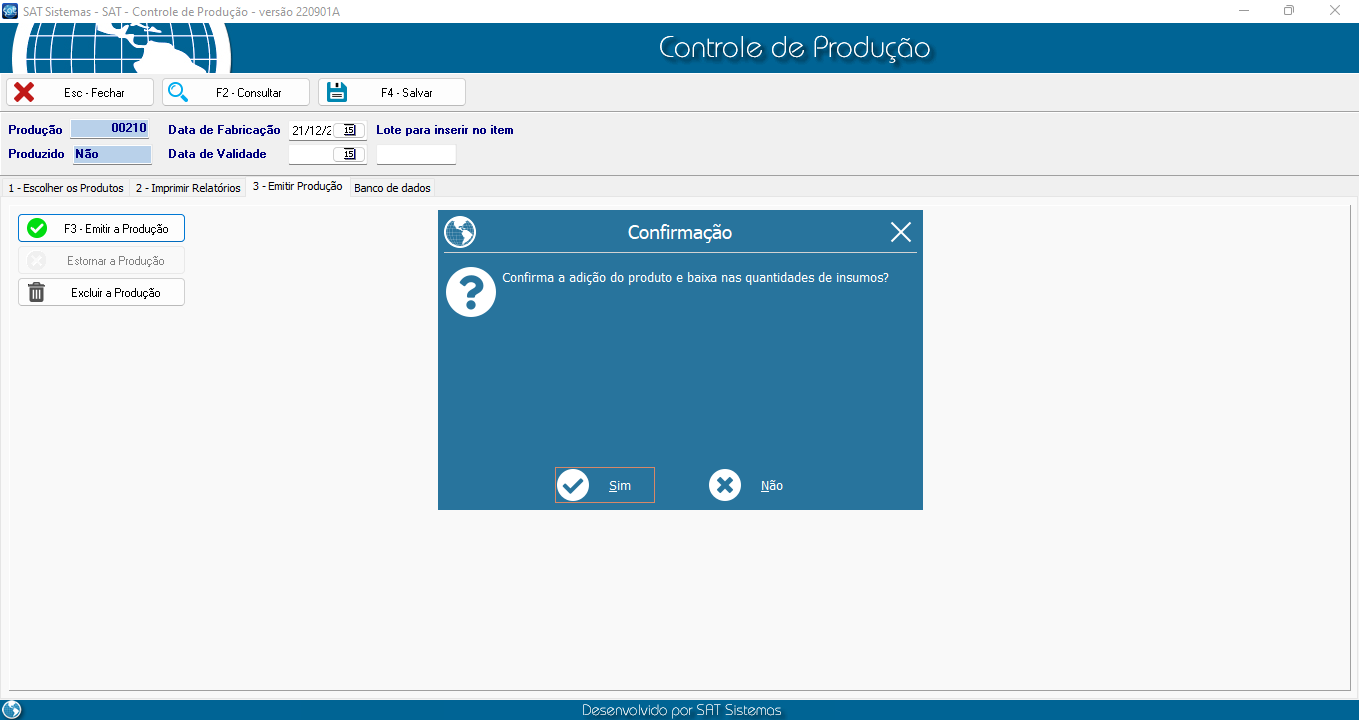Screen dimensions: 1359x720
Task: Confirm with the Sim button label
Action: (x=620, y=486)
